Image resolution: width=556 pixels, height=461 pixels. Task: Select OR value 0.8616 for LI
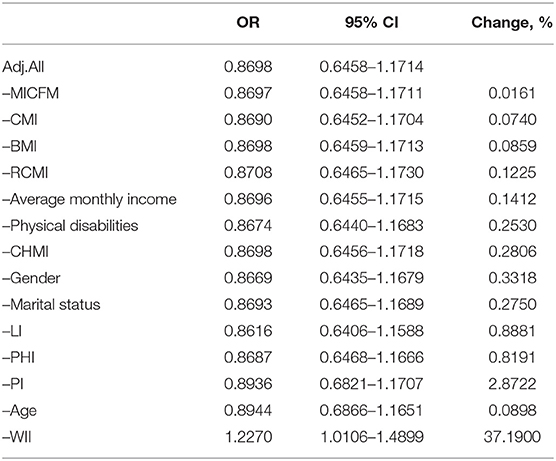(x=248, y=331)
